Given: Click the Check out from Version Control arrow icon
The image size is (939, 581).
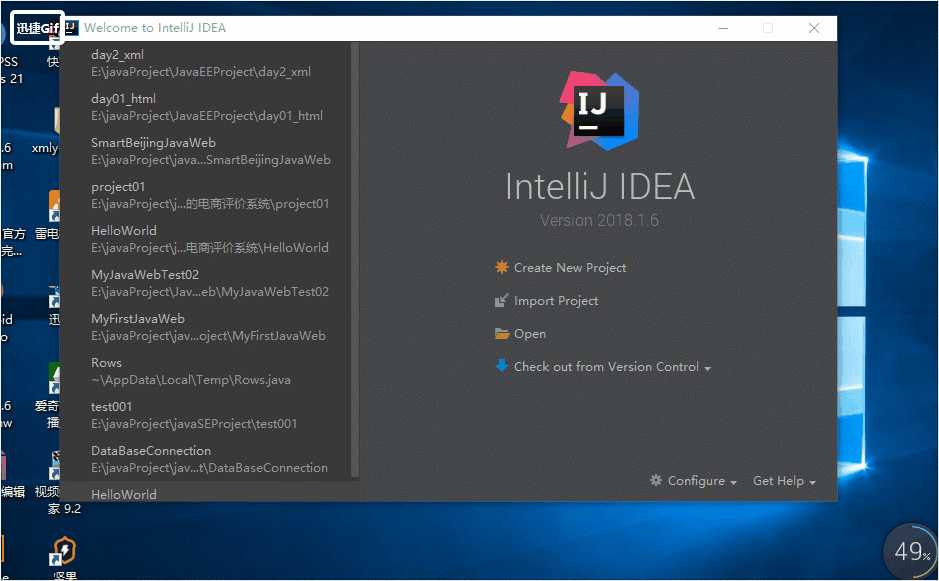Looking at the screenshot, I should pos(502,365).
